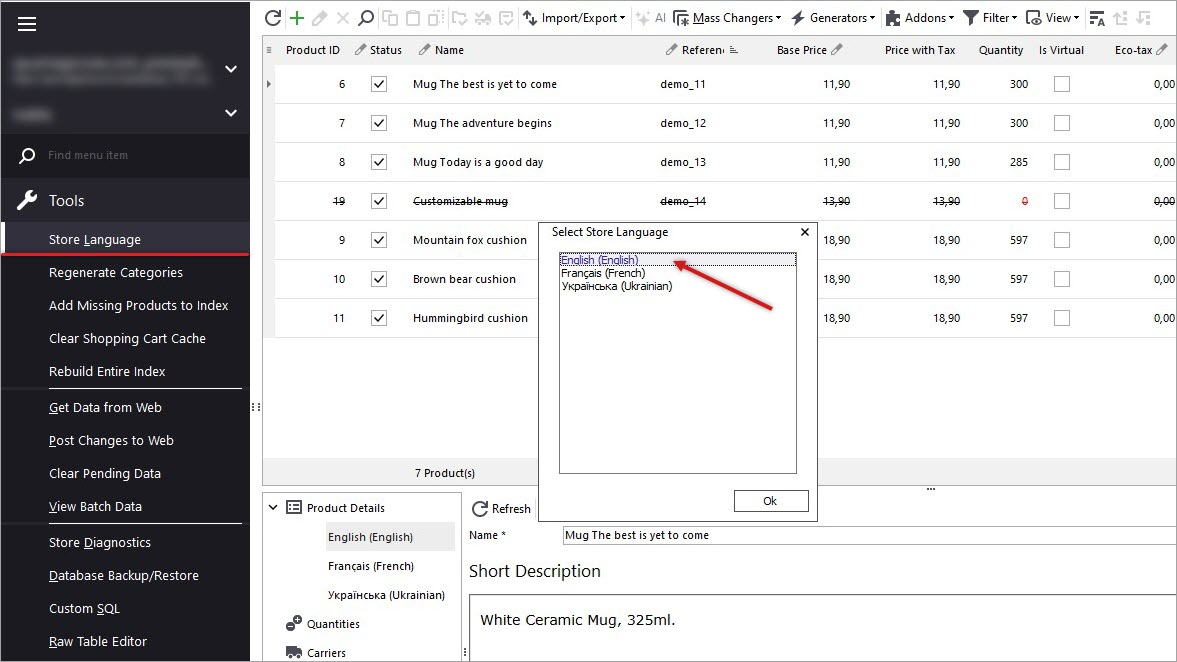The image size is (1177, 662).
Task: Collapse the Product Details tree section
Action: click(273, 507)
